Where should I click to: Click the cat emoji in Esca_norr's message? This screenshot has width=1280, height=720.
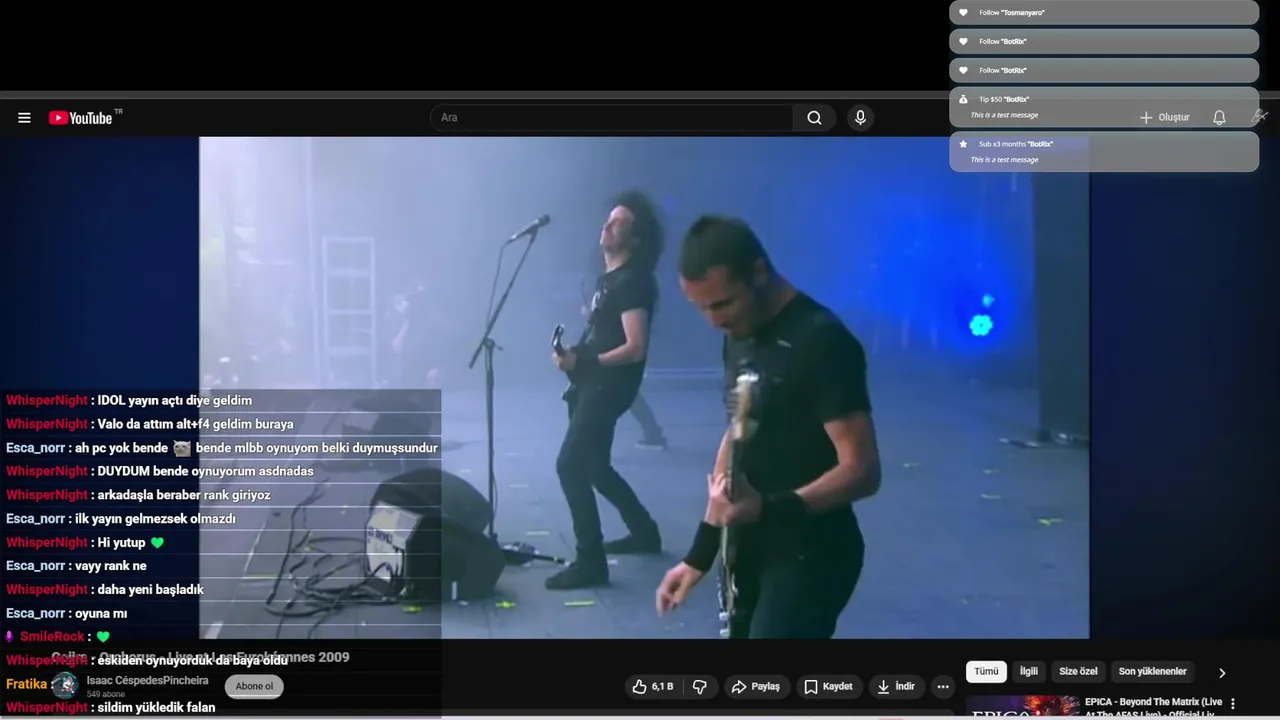(x=181, y=448)
